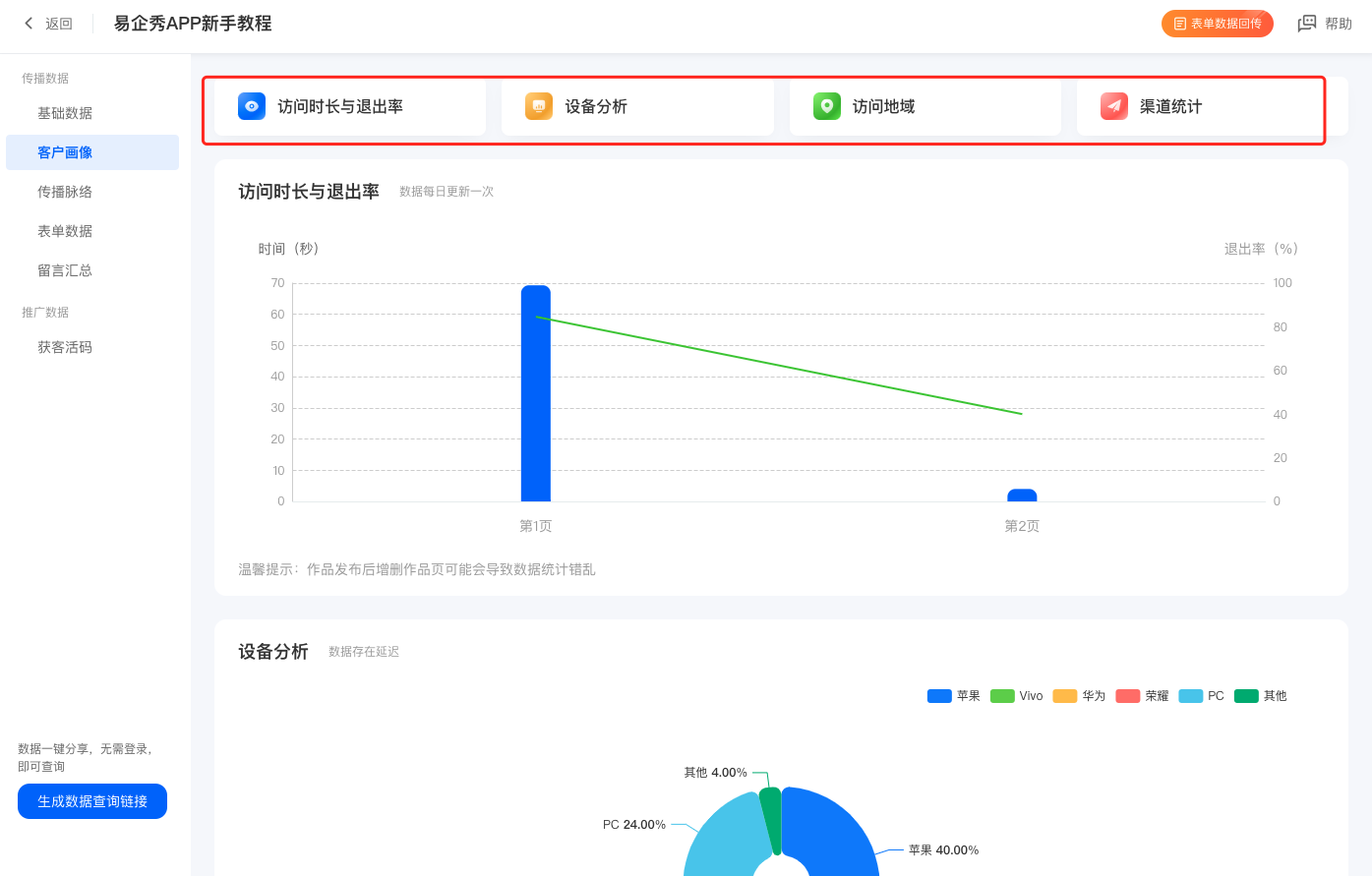Click the 苹果 40.00% pie slice label
Viewport: 1372px width, 876px height.
(x=943, y=850)
